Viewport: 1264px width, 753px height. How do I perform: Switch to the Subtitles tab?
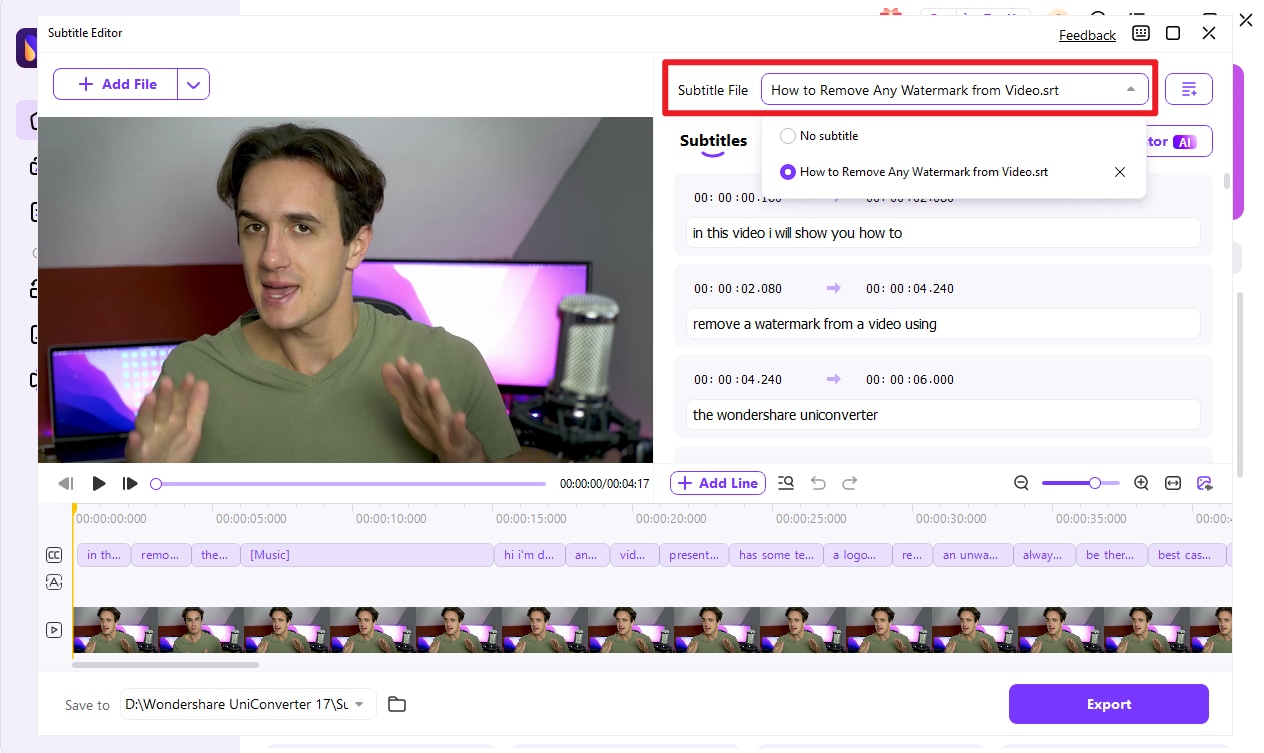(713, 141)
